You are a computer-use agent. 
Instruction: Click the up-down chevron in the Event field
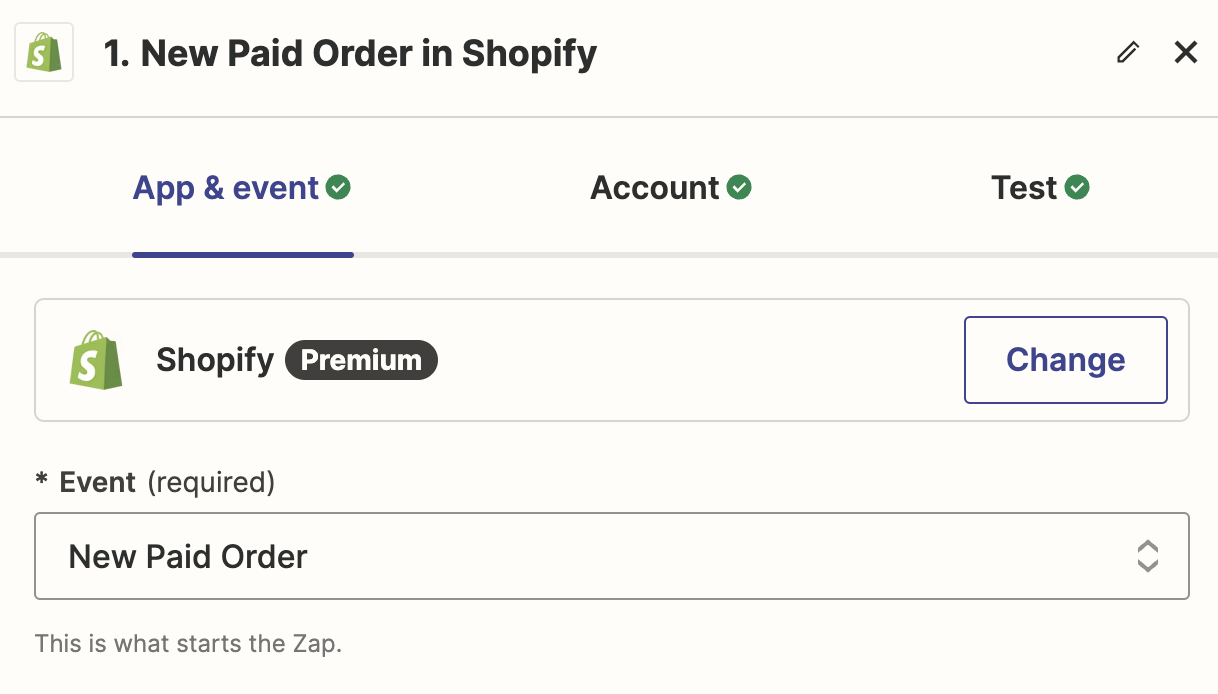click(x=1147, y=556)
